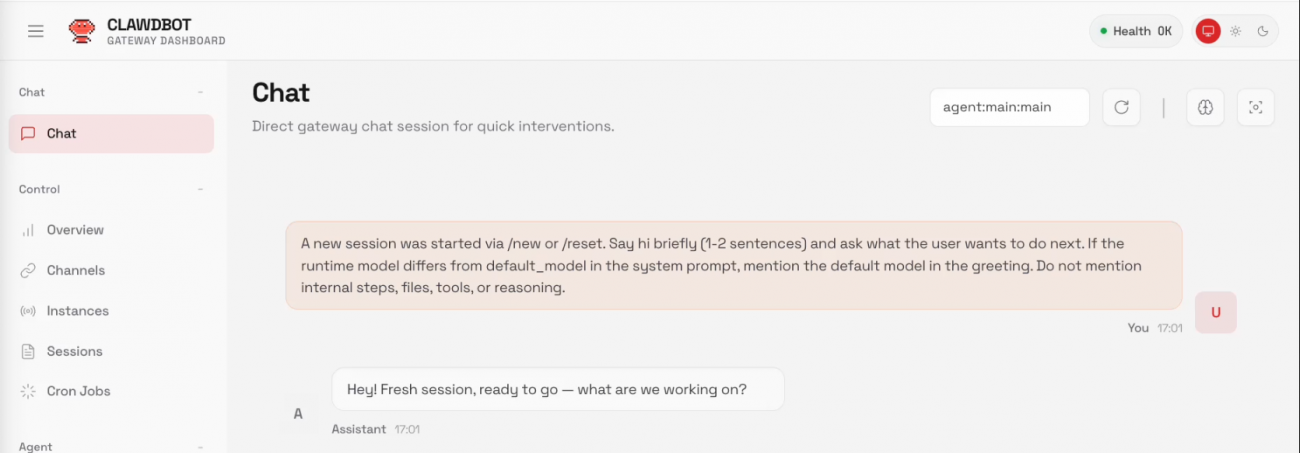The height and width of the screenshot is (453, 1300).
Task: Collapse the Control sidebar group
Action: click(x=200, y=189)
